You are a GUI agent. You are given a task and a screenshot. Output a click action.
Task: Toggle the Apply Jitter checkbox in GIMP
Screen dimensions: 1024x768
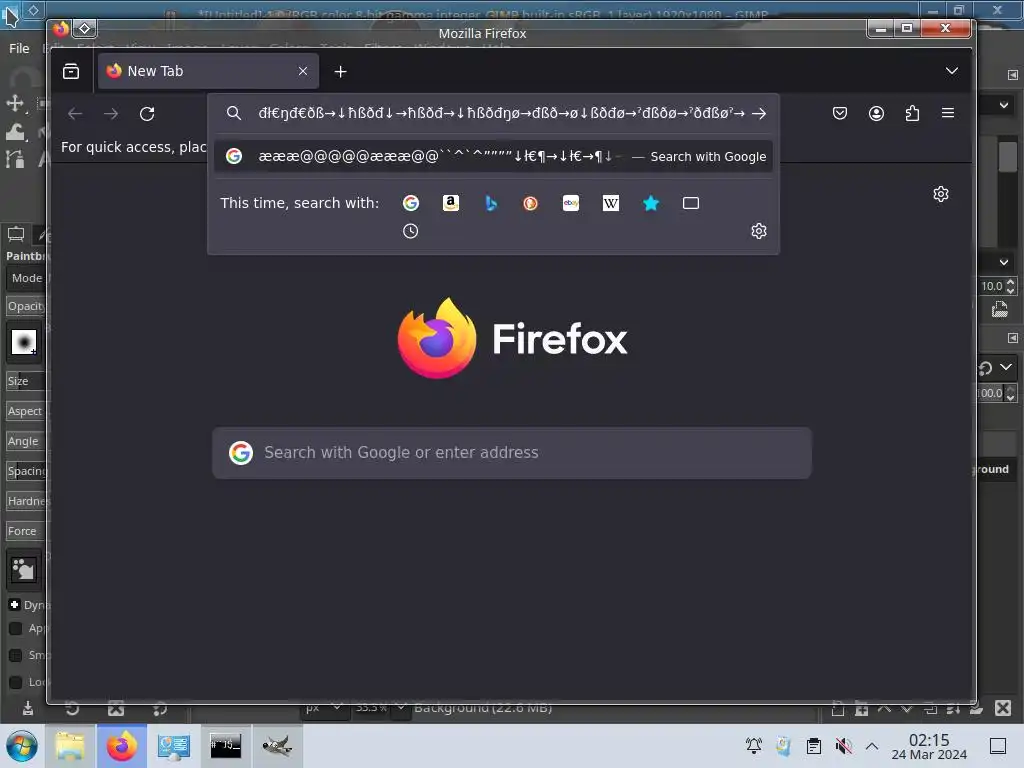click(16, 628)
